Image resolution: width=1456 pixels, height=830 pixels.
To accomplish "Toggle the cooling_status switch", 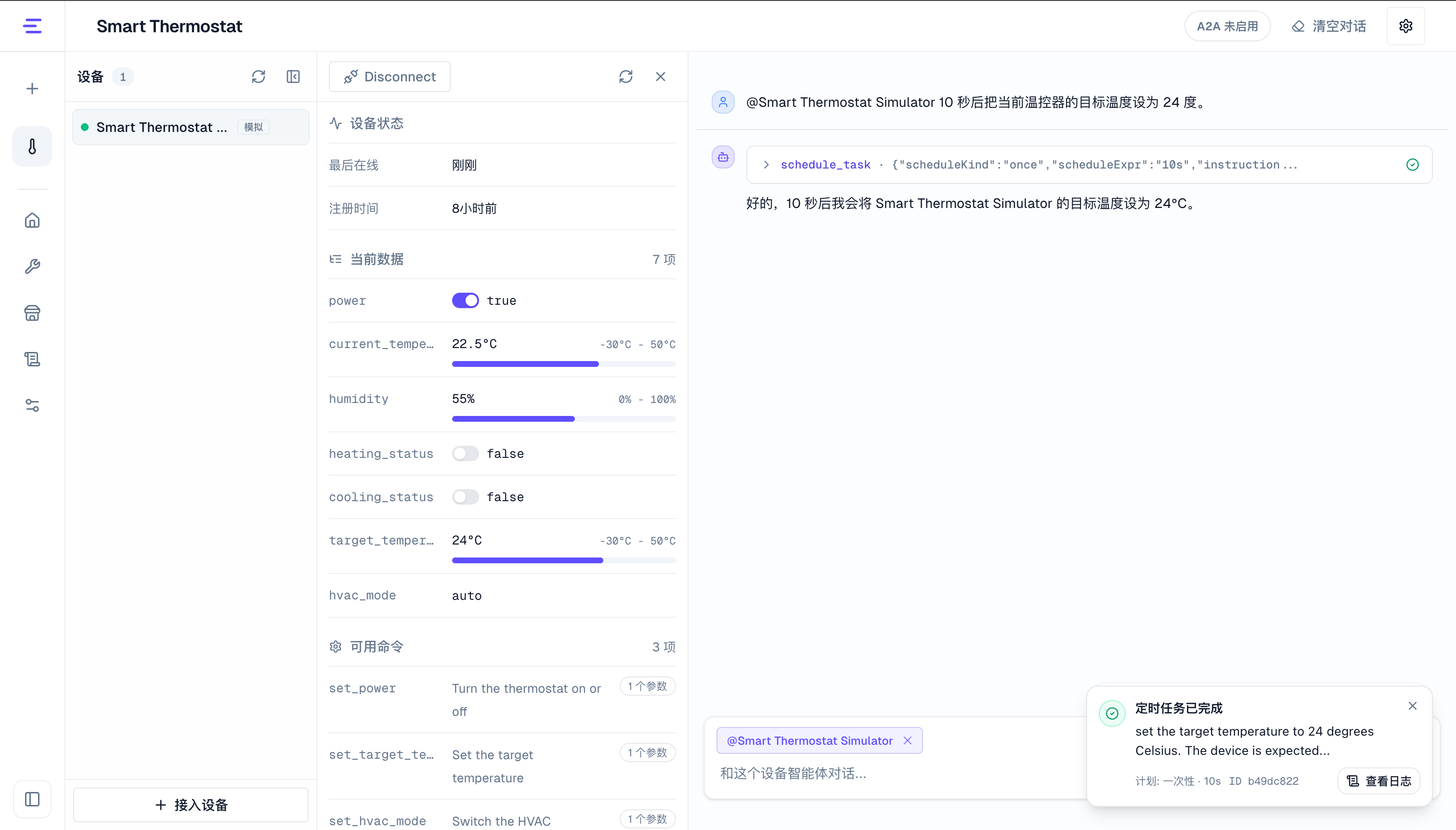I will click(465, 496).
